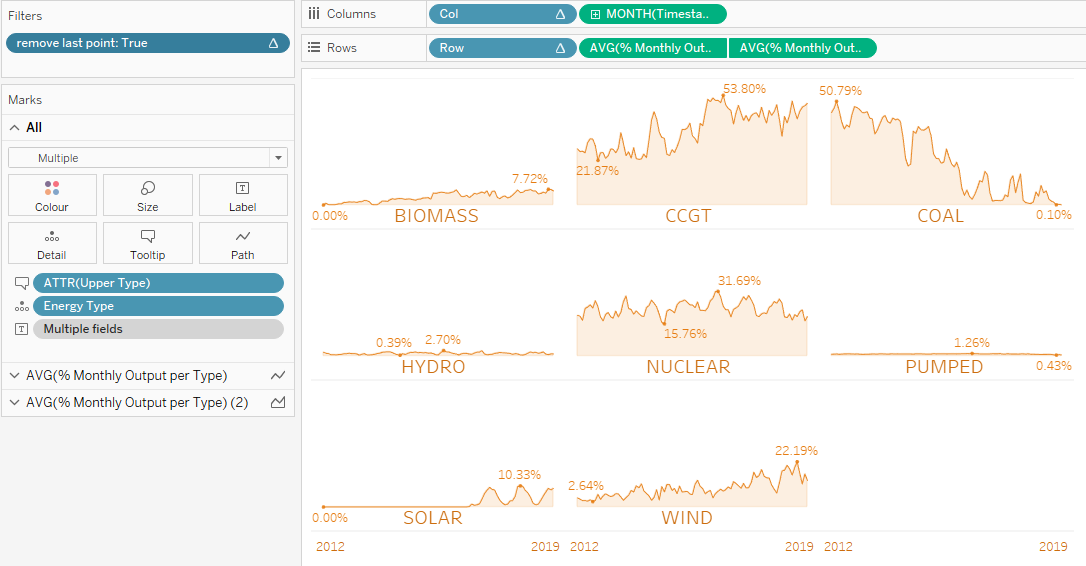The width and height of the screenshot is (1086, 566).
Task: Expand AVG(% Monthly Output per Type) (2) section
Action: click(15, 403)
